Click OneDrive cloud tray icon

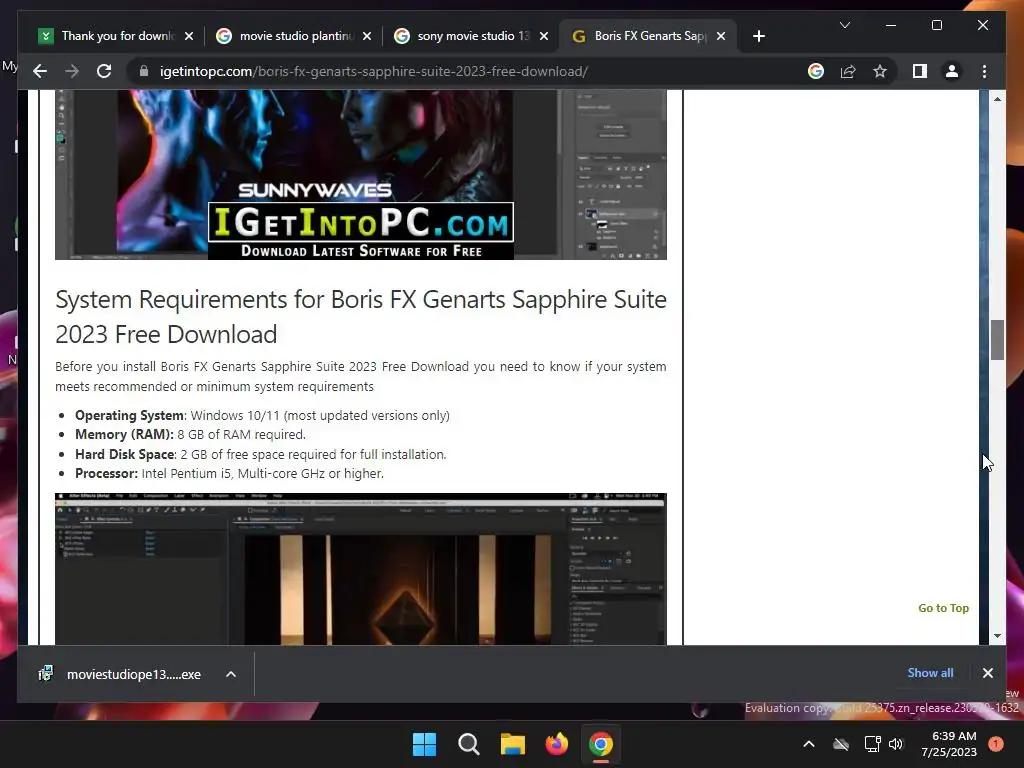[x=841, y=744]
